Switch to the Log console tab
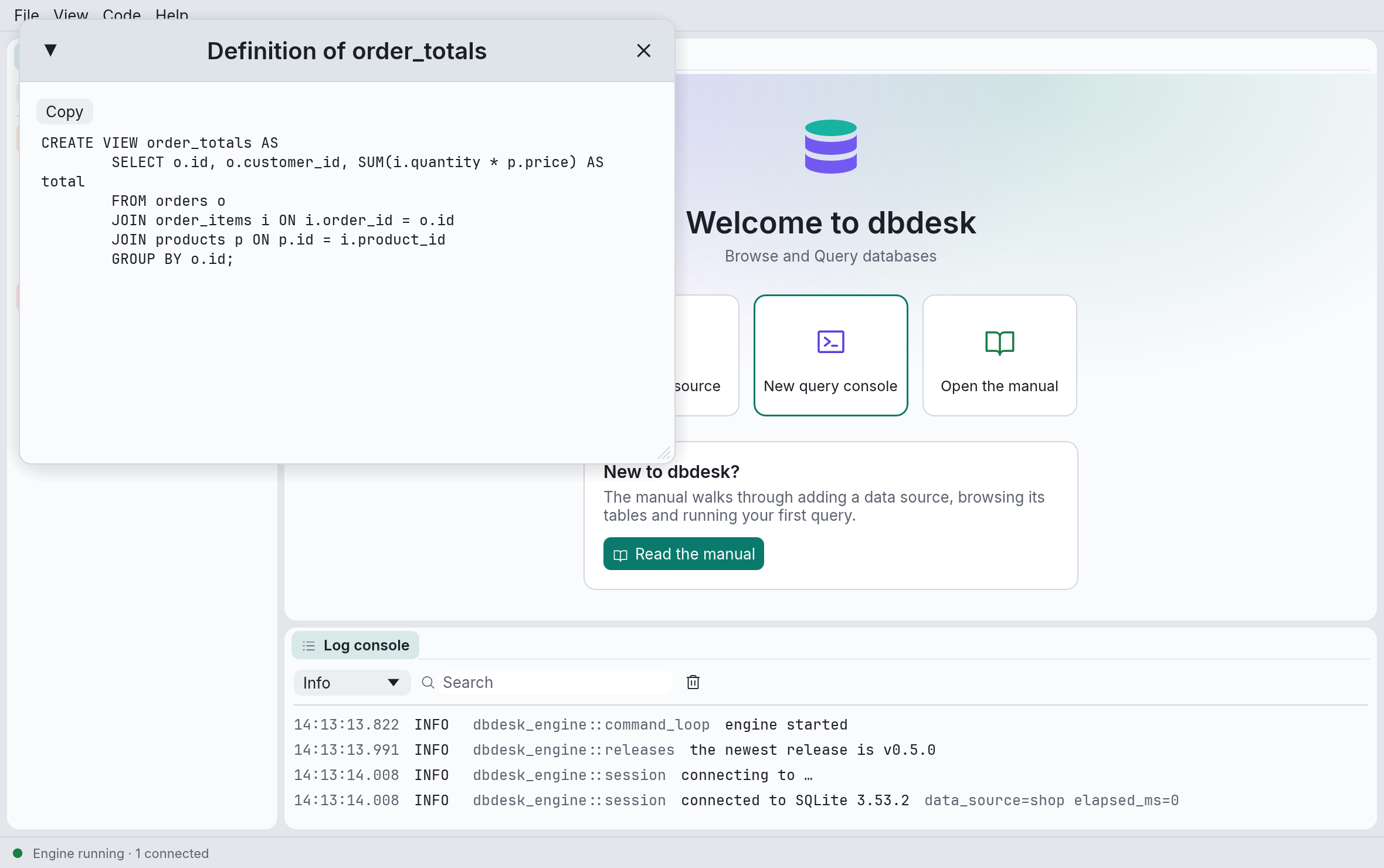The image size is (1384, 868). click(x=355, y=645)
